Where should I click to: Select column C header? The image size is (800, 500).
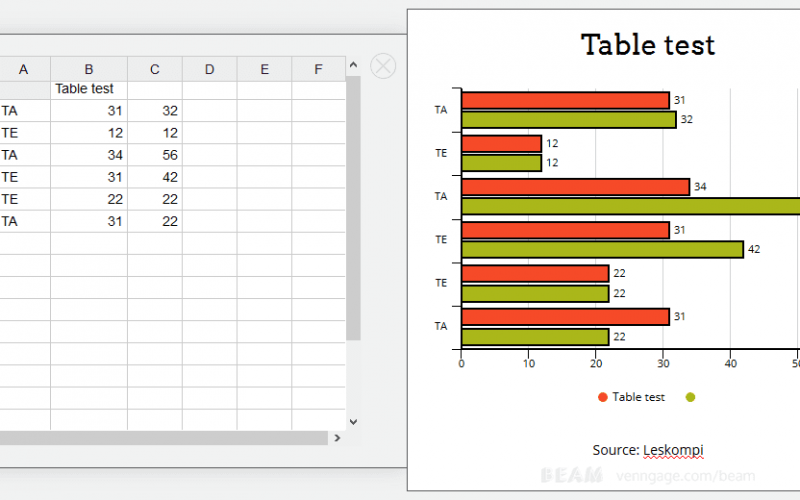pos(155,69)
